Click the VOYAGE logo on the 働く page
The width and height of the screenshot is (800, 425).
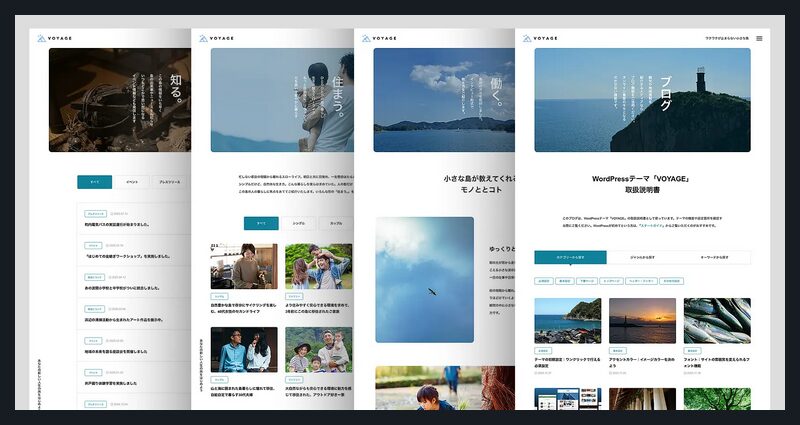[x=379, y=38]
